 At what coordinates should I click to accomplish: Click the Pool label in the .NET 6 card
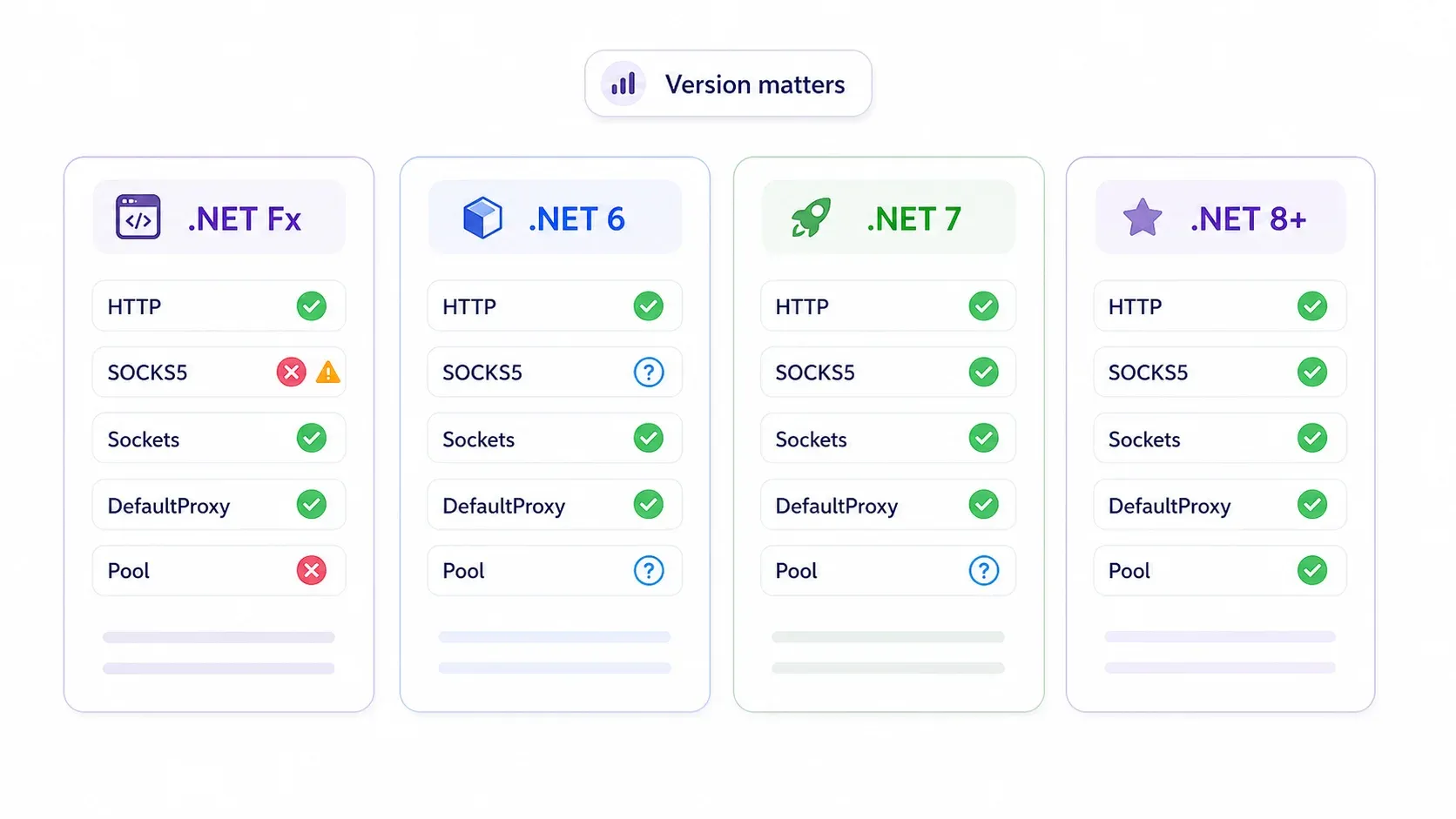click(x=463, y=572)
